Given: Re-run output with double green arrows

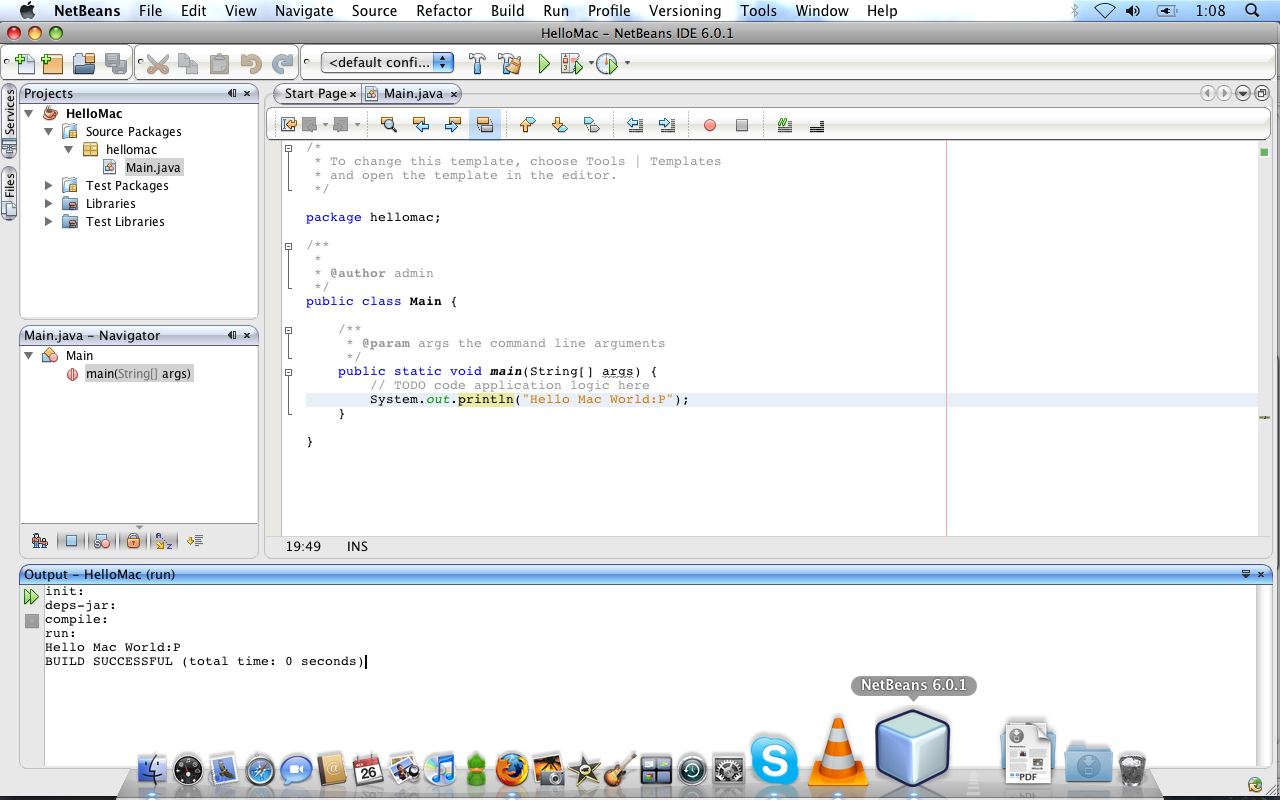Looking at the screenshot, I should 31,597.
